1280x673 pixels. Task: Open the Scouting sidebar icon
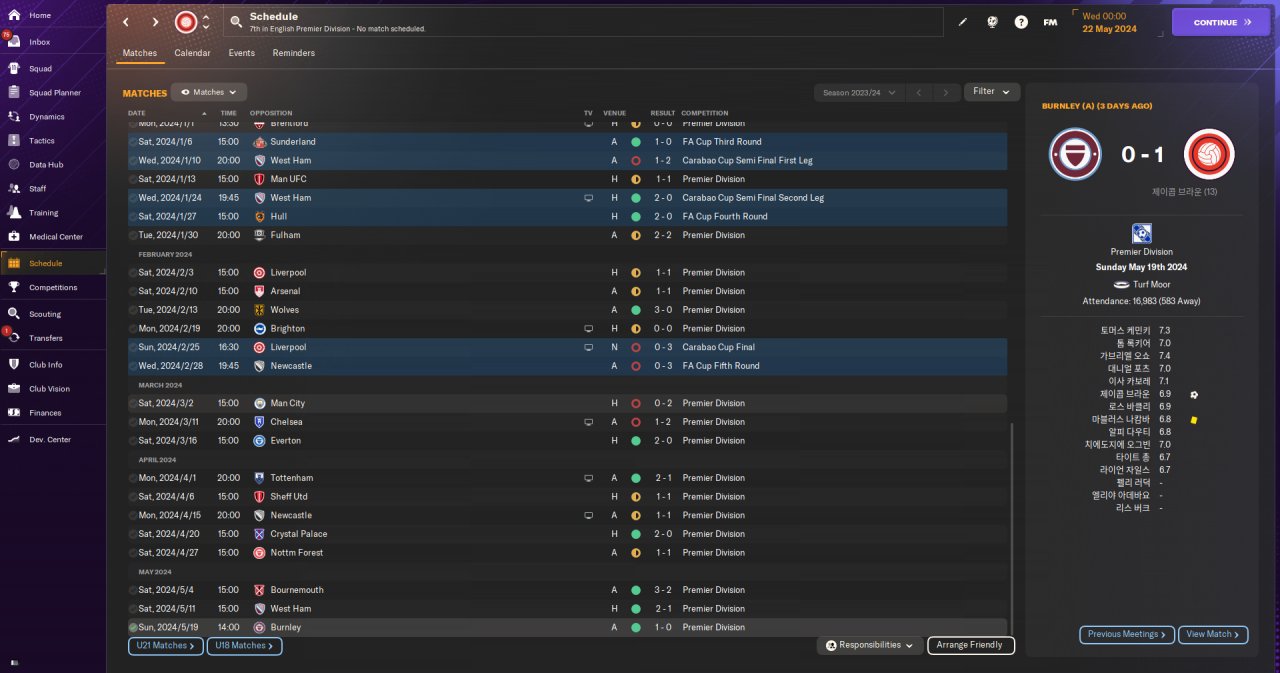tap(14, 314)
